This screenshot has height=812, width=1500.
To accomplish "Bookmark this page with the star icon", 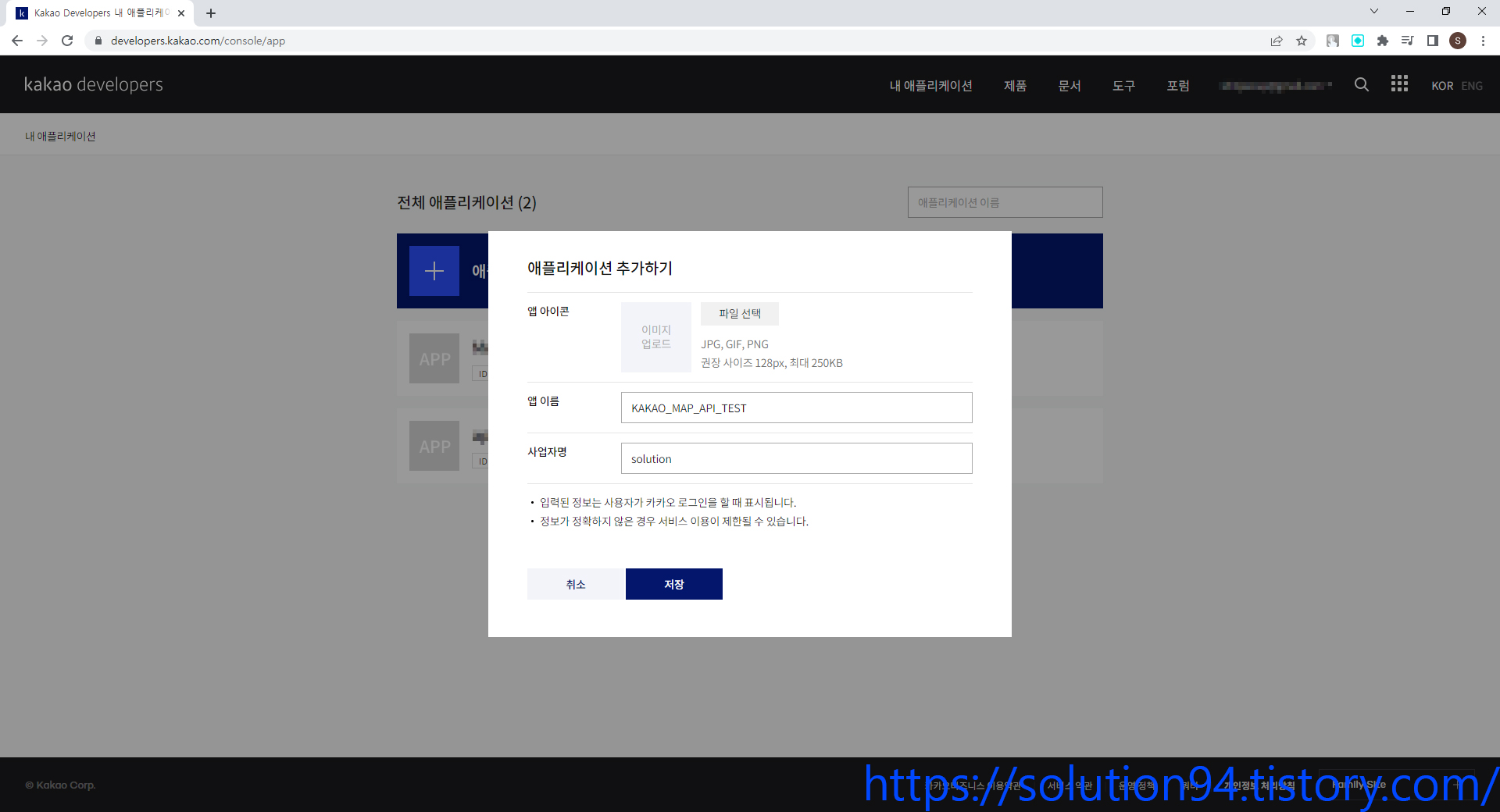I will point(1302,41).
